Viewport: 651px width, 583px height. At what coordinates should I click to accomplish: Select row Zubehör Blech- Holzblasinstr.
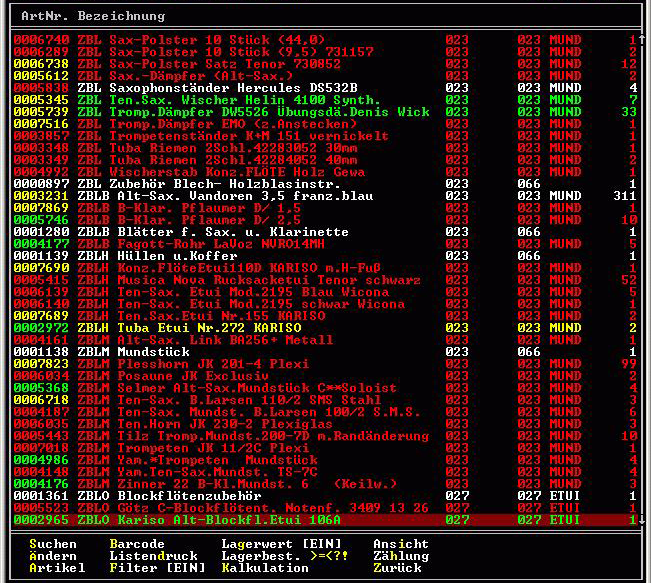click(x=325, y=184)
